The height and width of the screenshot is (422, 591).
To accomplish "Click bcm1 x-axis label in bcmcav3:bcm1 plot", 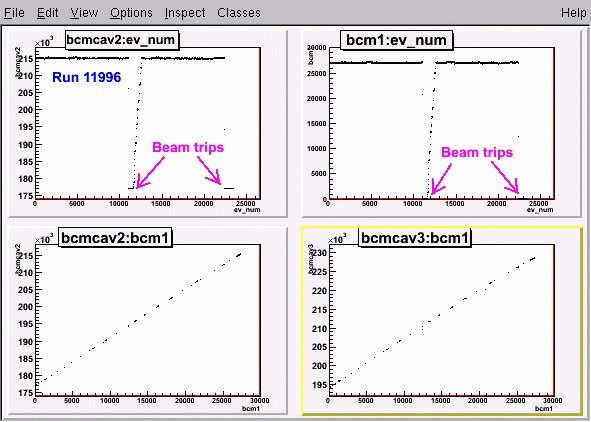I will [544, 409].
